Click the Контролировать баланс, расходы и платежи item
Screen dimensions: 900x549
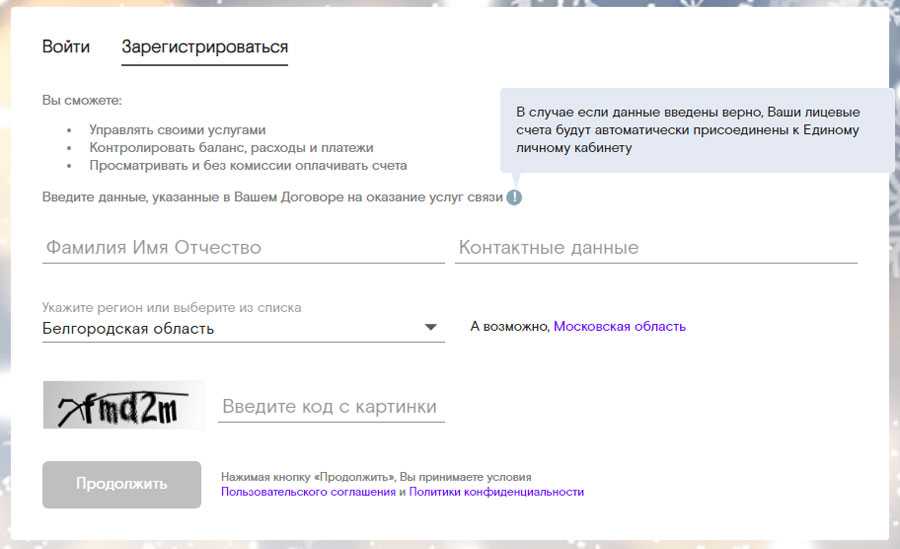pos(230,148)
